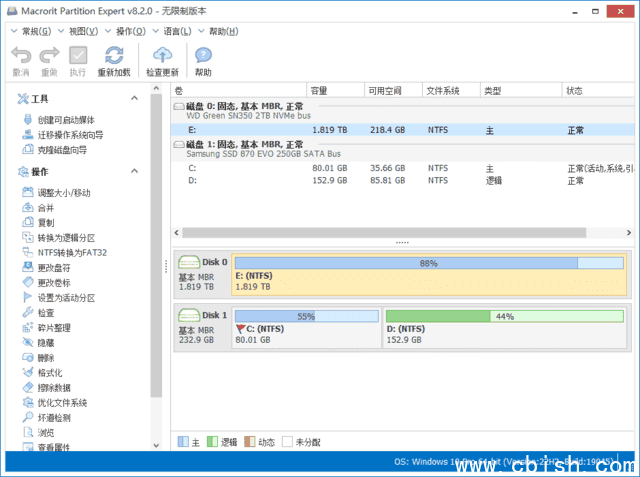
Task: Collapse the 操作 section chevron
Action: (136, 172)
